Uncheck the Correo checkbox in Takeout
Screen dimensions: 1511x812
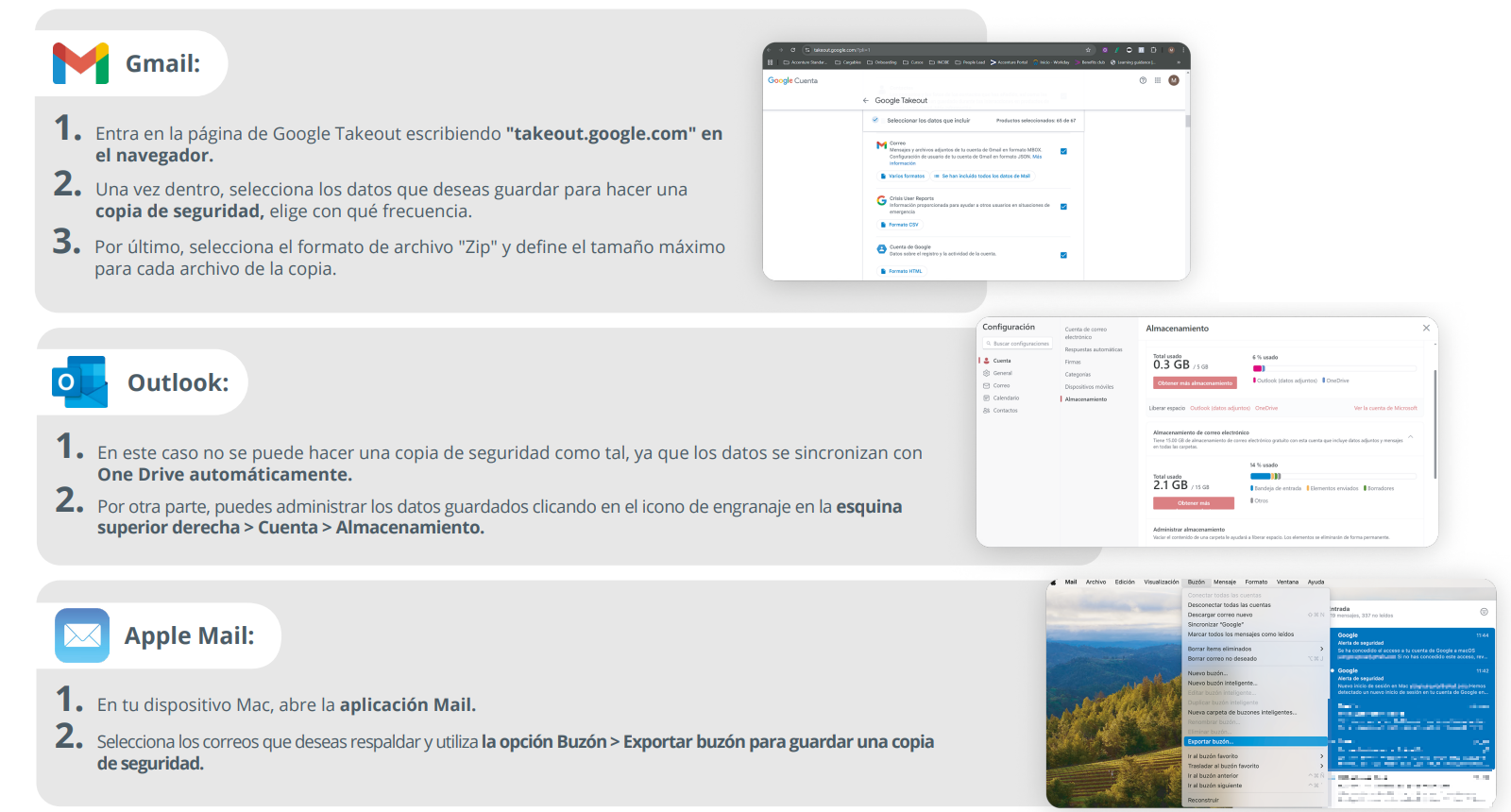click(x=1063, y=151)
